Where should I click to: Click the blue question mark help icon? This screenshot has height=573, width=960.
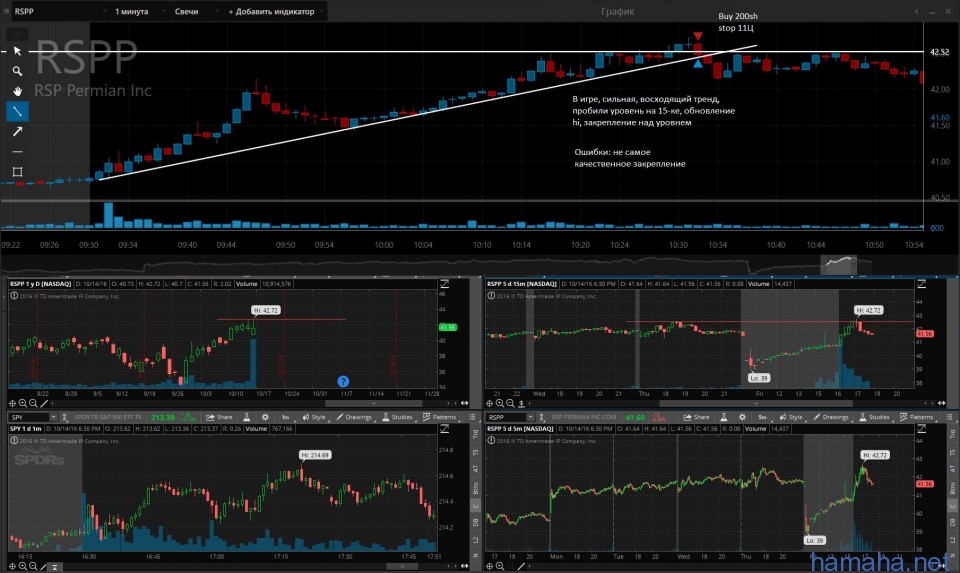pos(343,381)
